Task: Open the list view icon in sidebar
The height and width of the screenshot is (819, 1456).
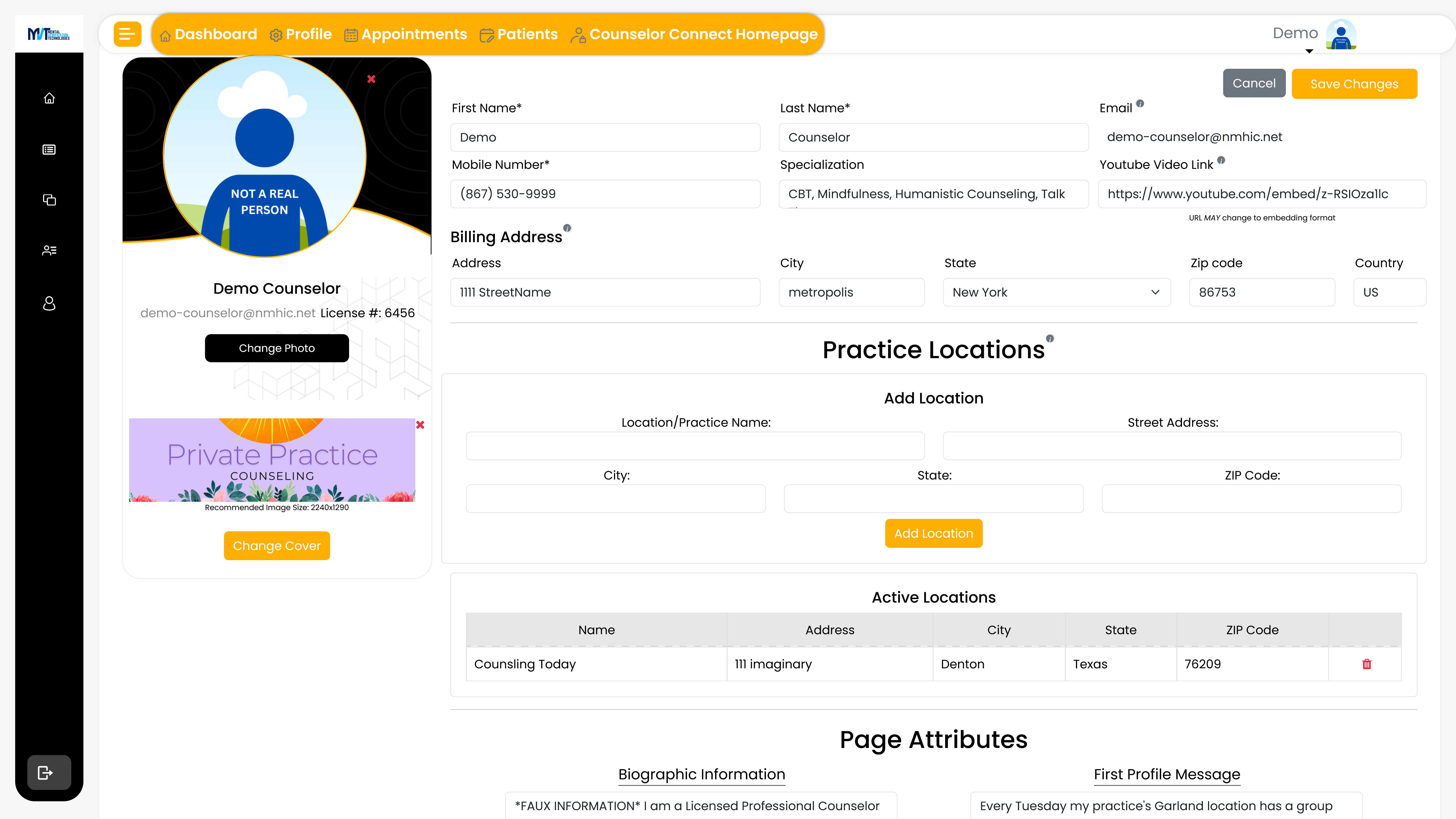Action: (49, 150)
